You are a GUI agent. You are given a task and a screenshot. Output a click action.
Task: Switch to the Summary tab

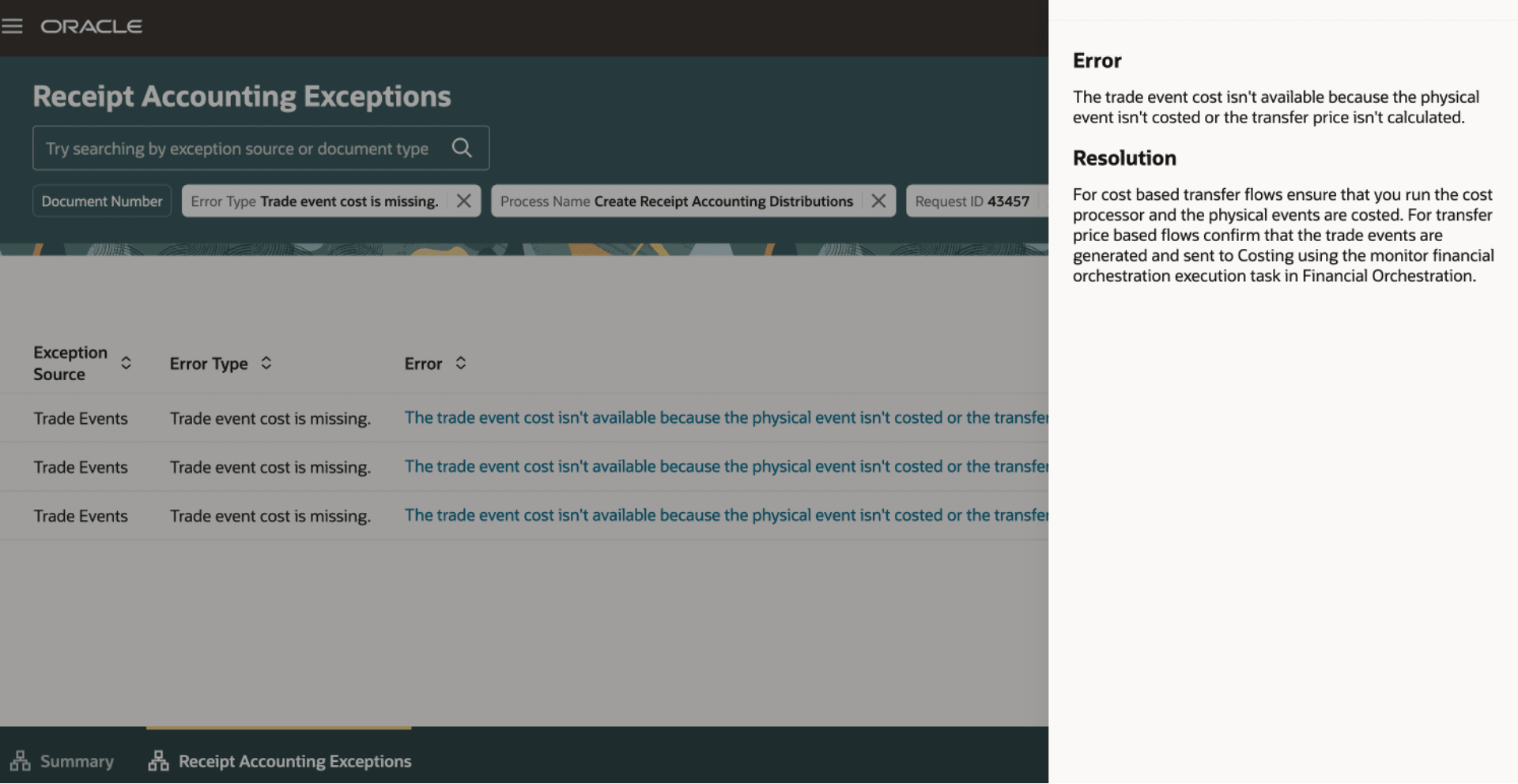[x=62, y=761]
